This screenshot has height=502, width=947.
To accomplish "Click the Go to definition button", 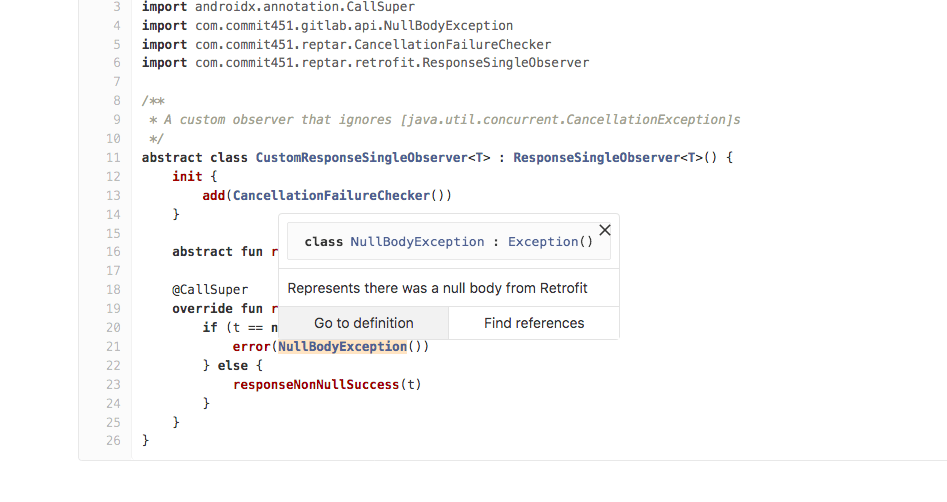I will 363,323.
